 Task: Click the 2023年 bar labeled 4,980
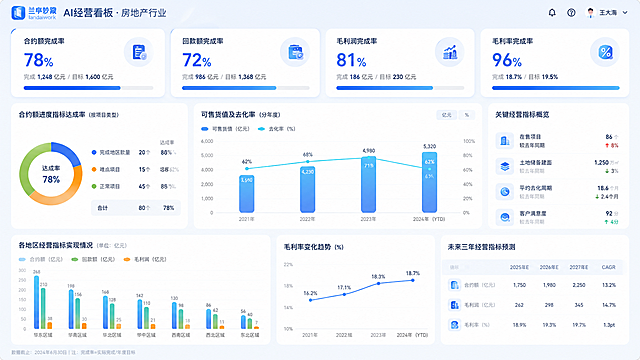coord(369,184)
